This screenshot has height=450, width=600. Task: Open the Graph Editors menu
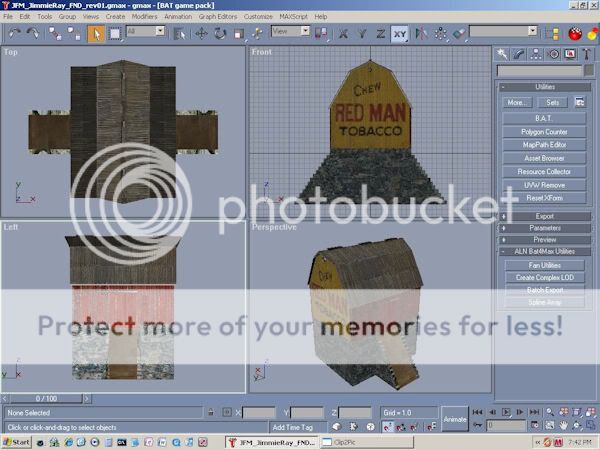coord(218,17)
